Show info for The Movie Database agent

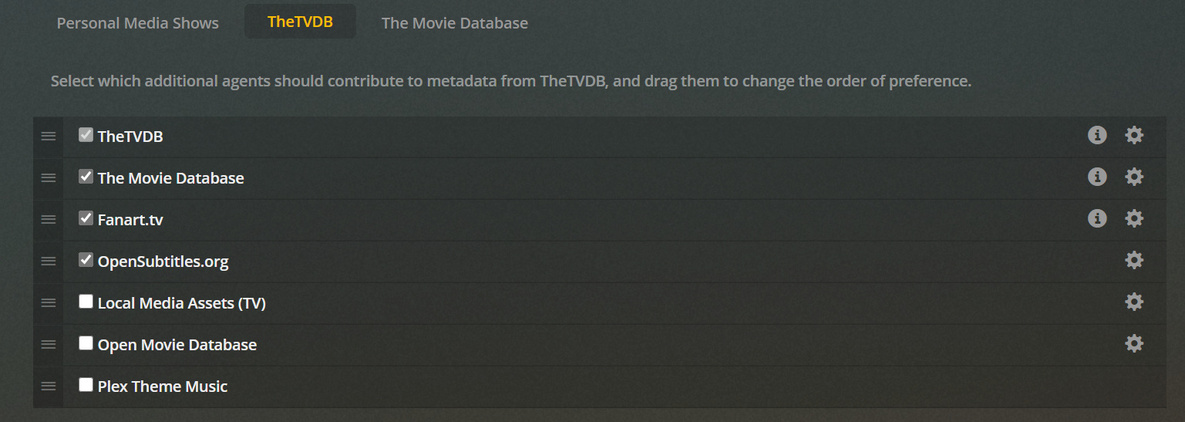[1097, 177]
